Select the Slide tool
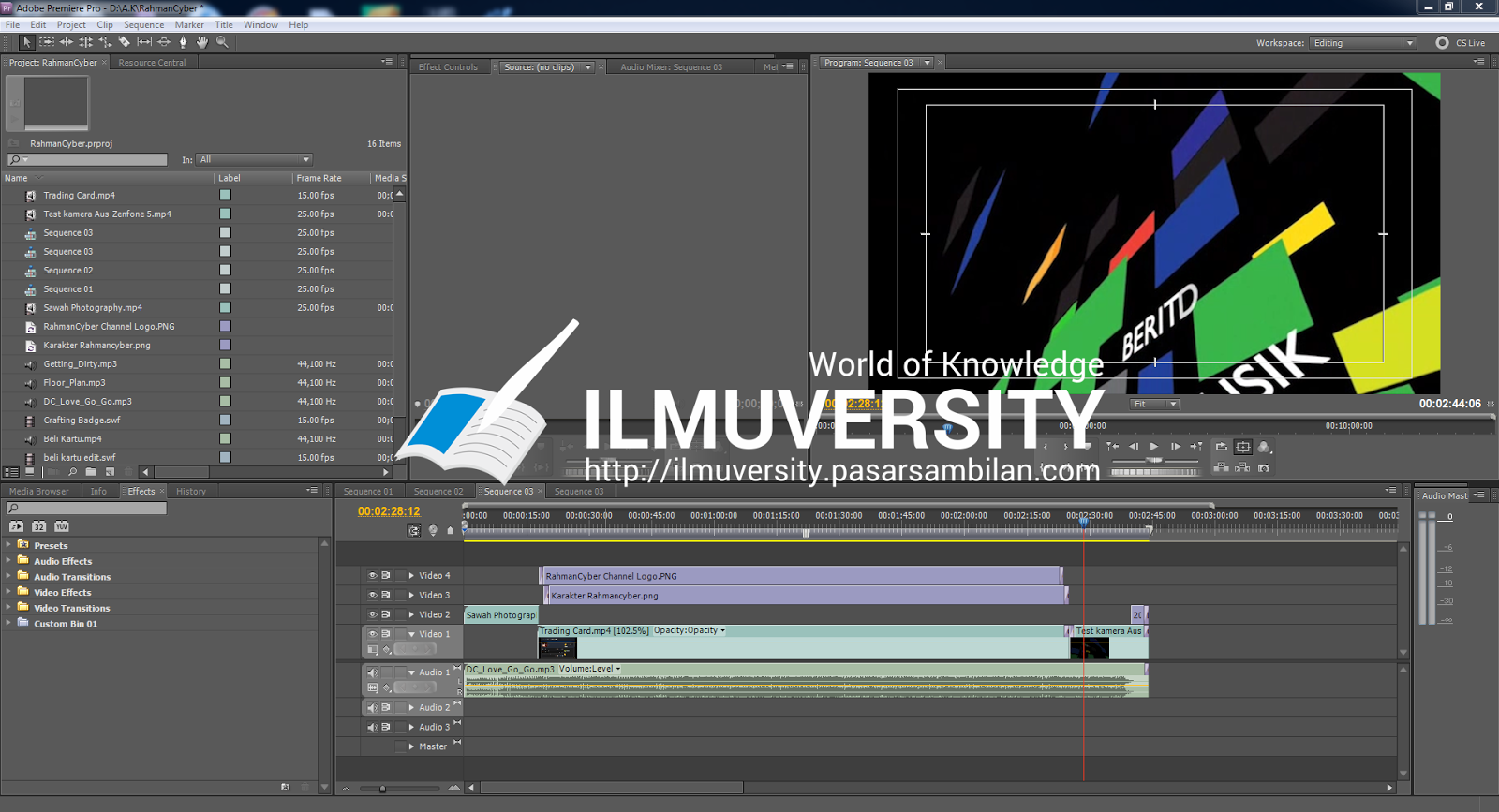Screen dimensions: 1499x812 pyautogui.click(x=164, y=42)
